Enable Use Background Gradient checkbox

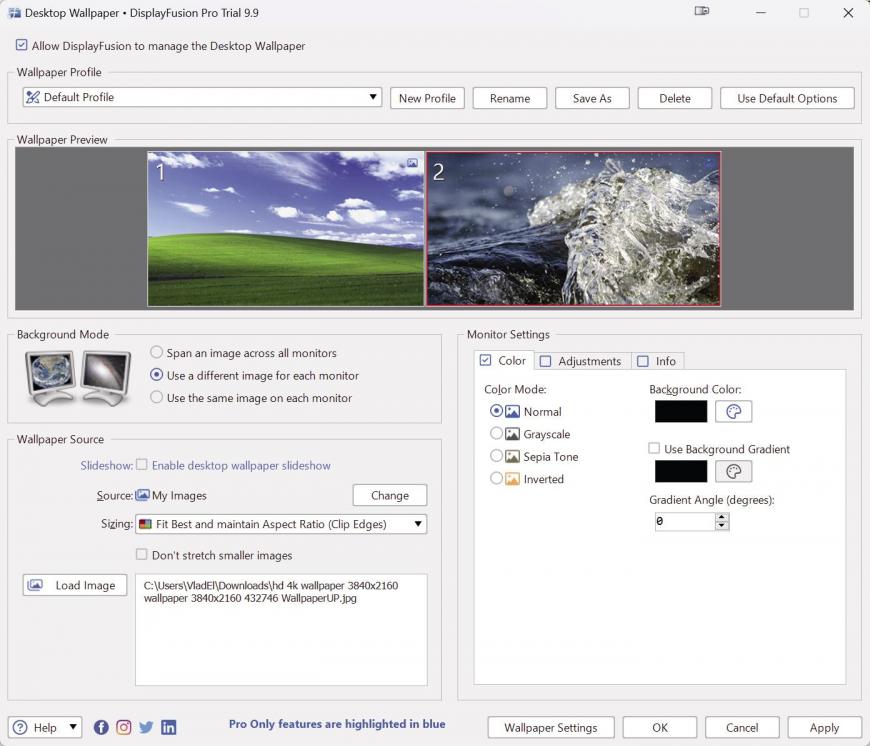pyautogui.click(x=655, y=448)
